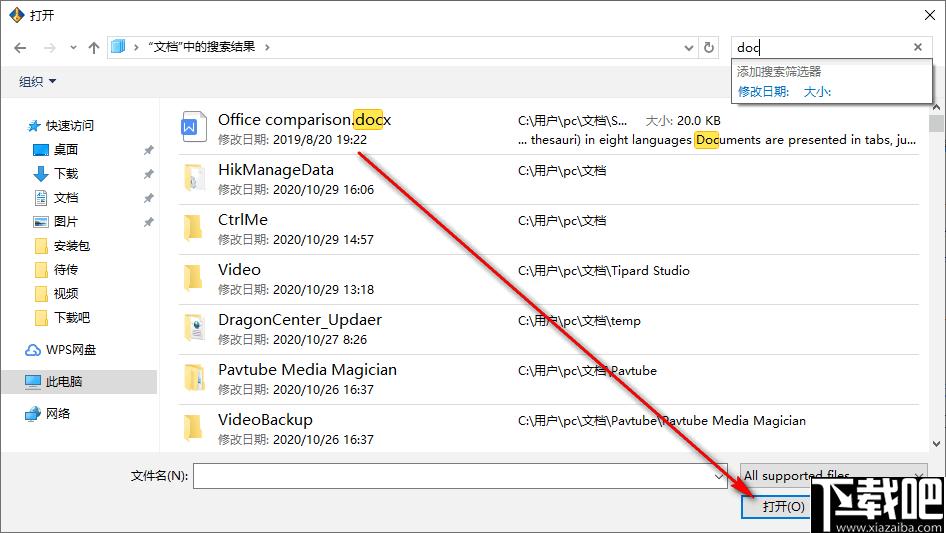Click the Pavtube Media Magician name

pos(307,370)
